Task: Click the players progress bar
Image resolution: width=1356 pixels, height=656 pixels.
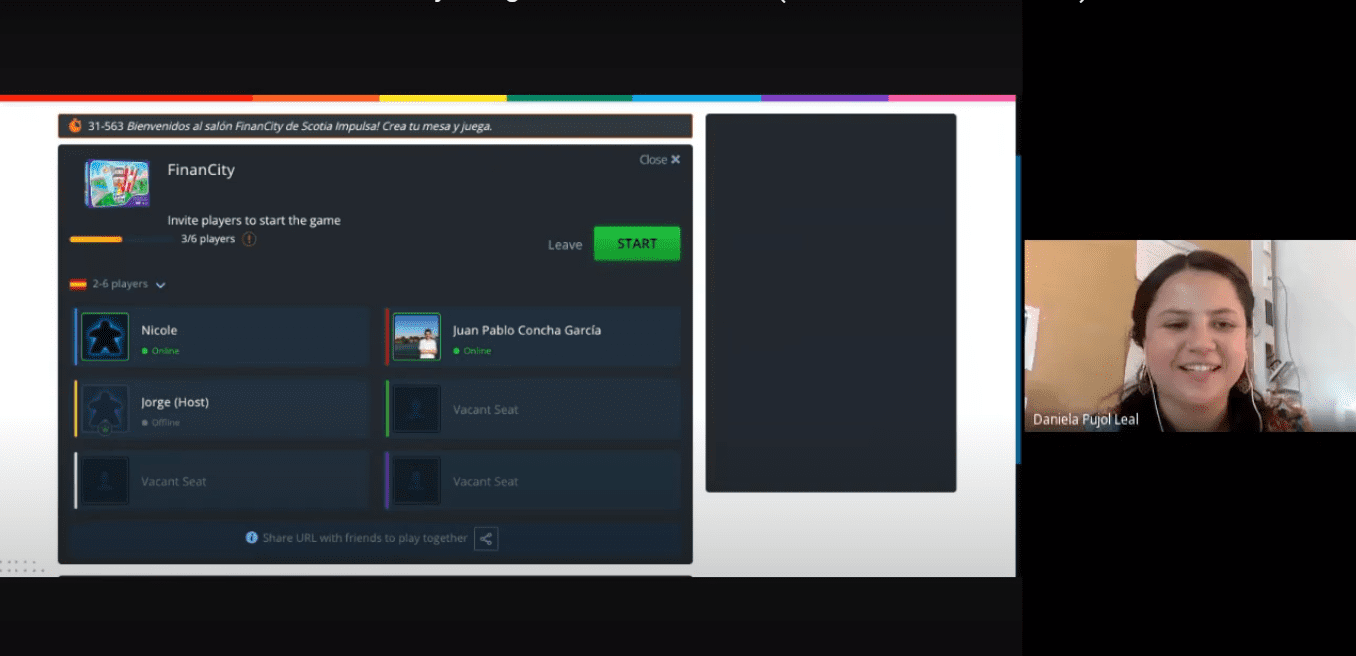Action: pyautogui.click(x=121, y=239)
